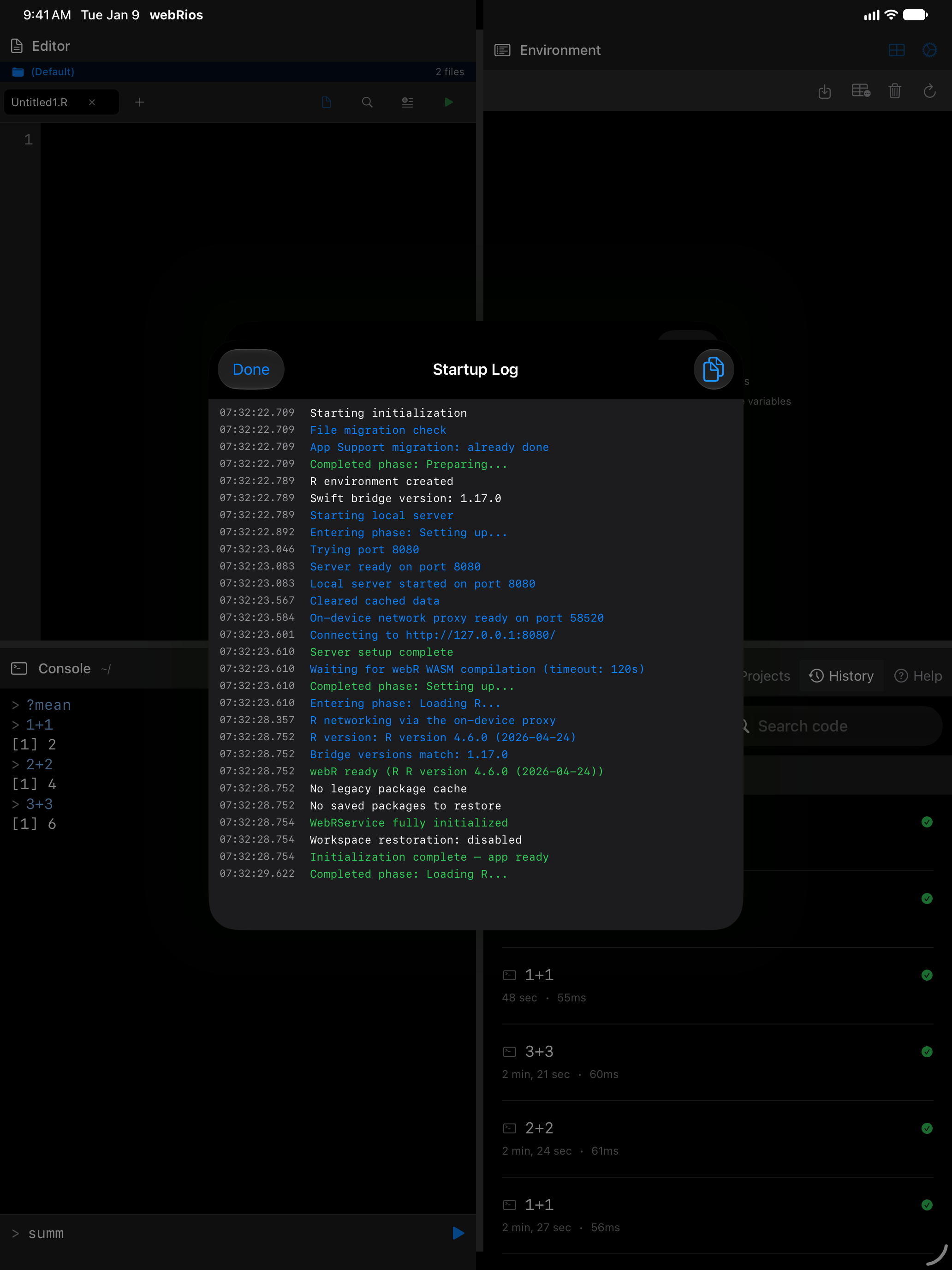
Task: Select history entry 1+1 with 56ms
Action: coord(717,1216)
